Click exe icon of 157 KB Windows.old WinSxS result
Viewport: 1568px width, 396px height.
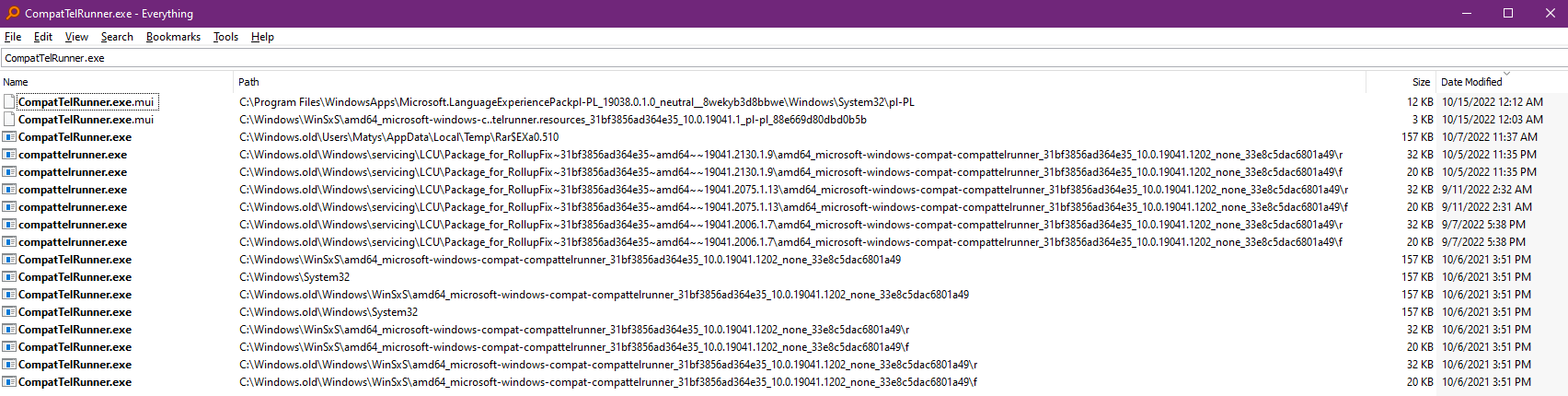click(x=9, y=295)
